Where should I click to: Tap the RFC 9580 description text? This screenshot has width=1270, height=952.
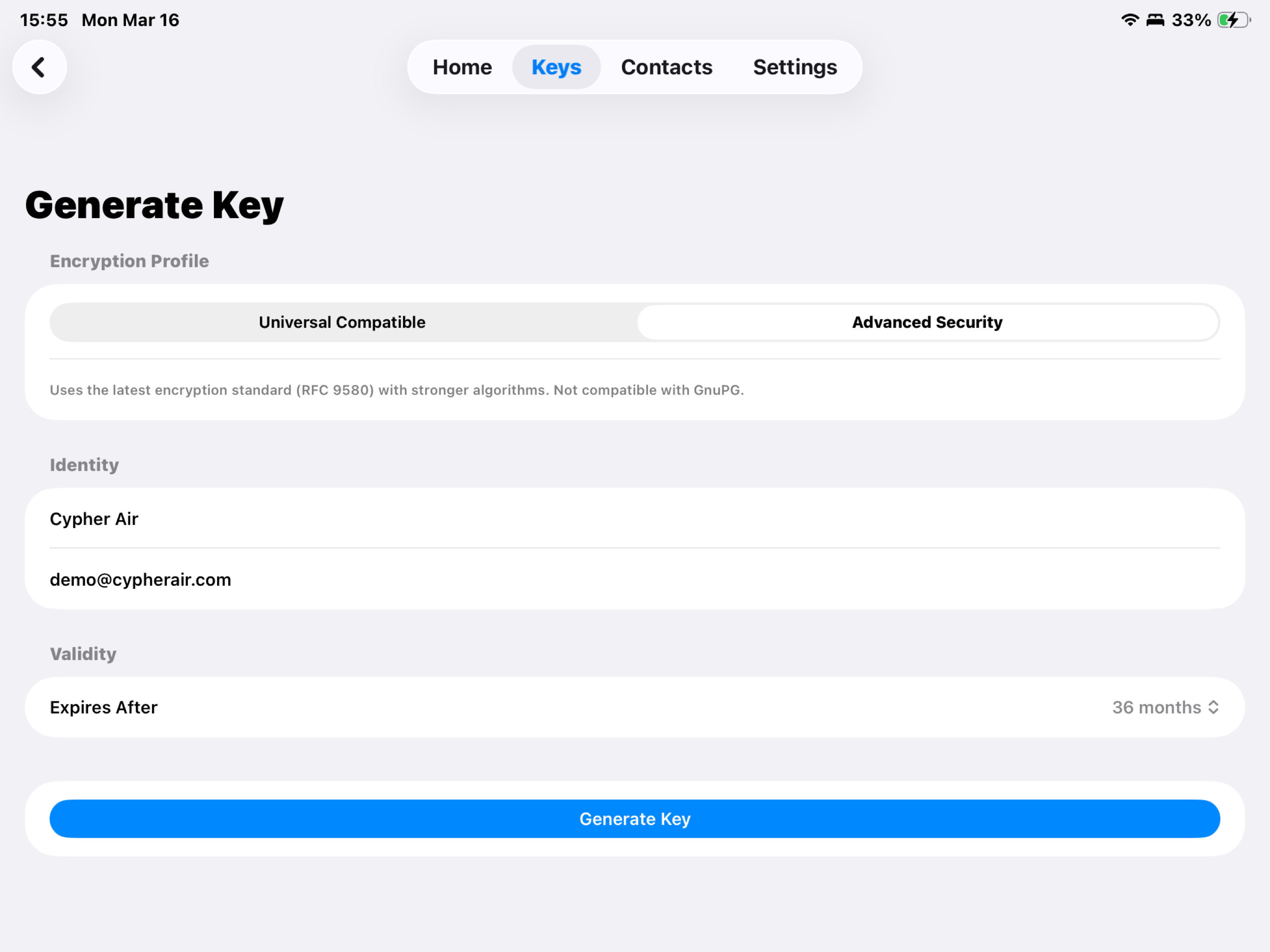397,390
